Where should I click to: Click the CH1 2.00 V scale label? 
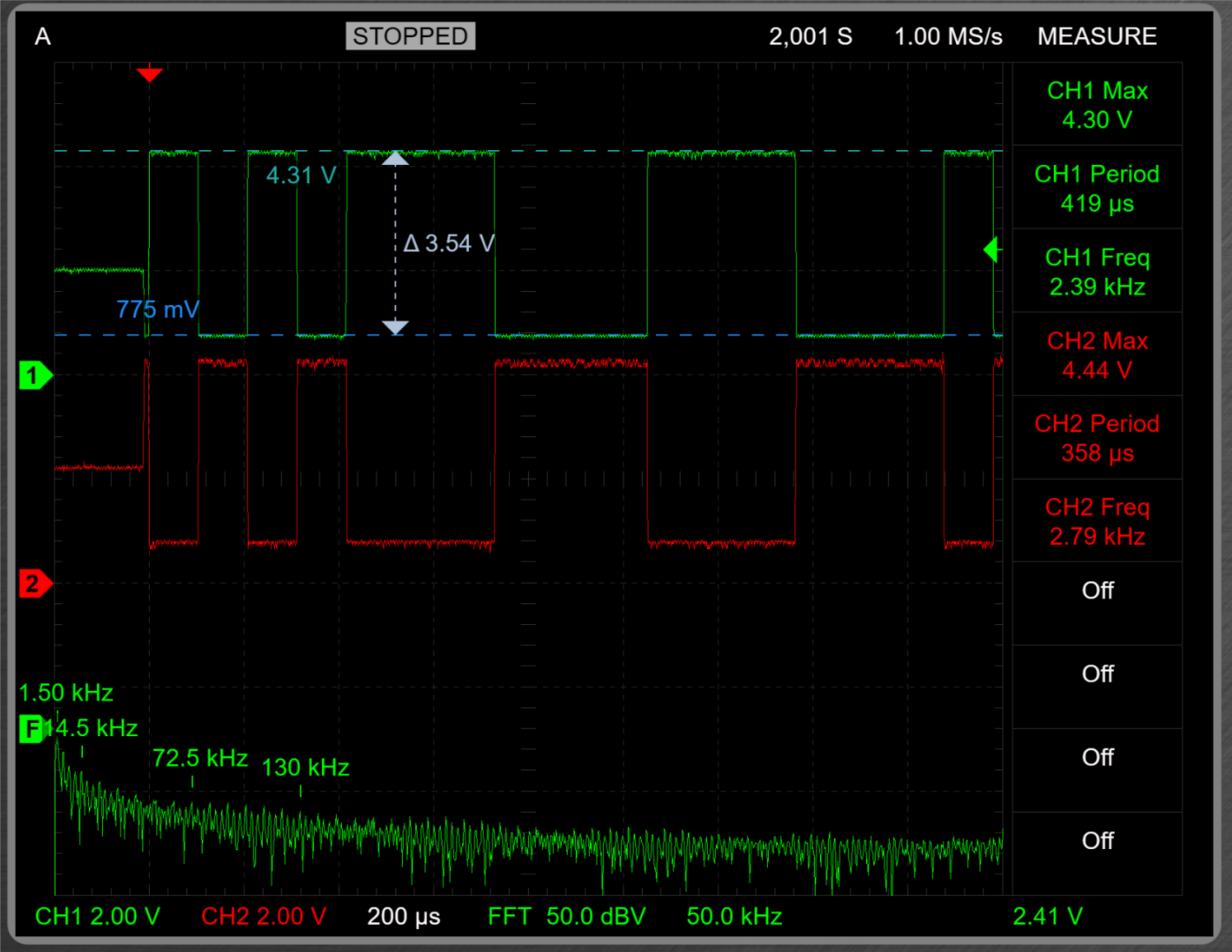(98, 917)
